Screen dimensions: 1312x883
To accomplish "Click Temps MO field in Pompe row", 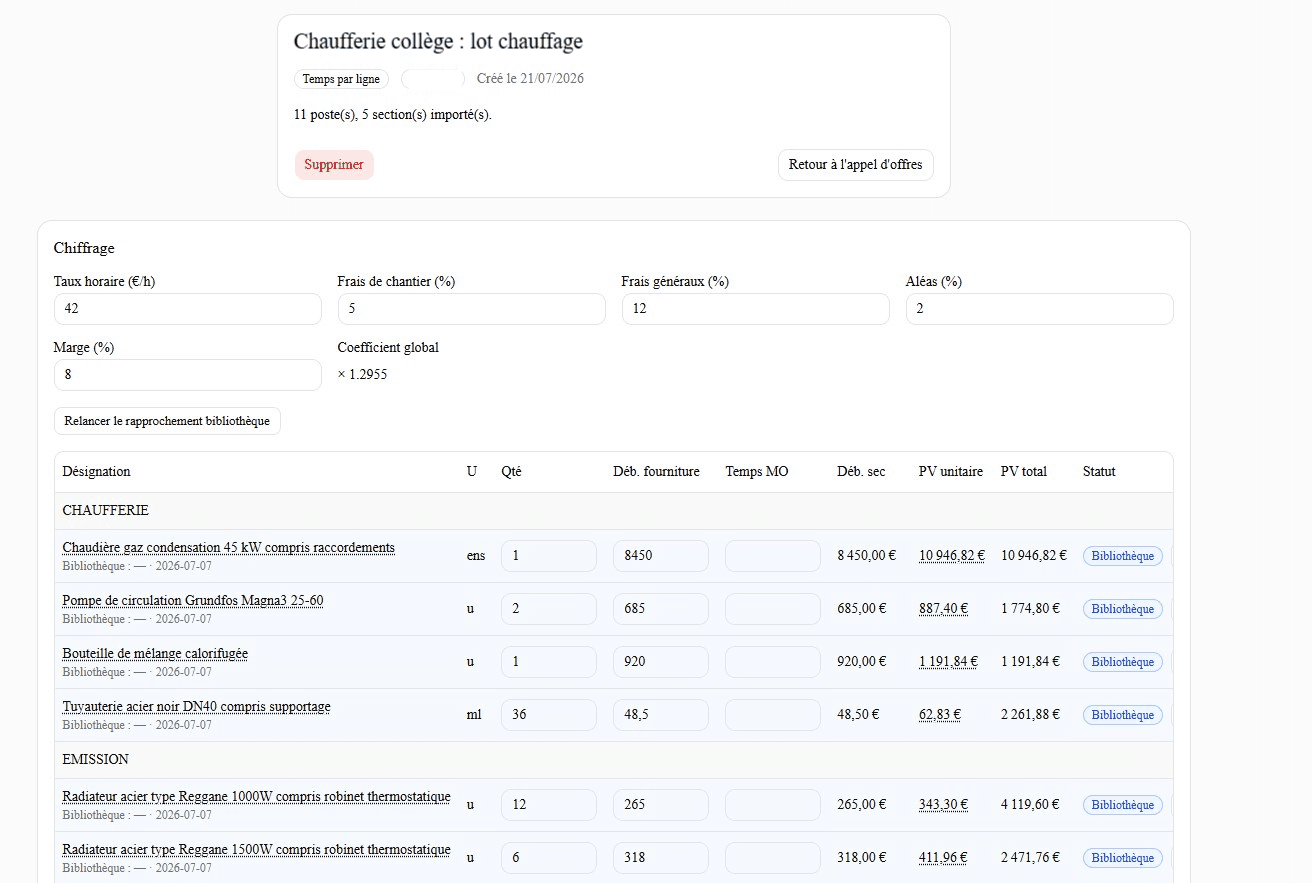I will pyautogui.click(x=773, y=609).
